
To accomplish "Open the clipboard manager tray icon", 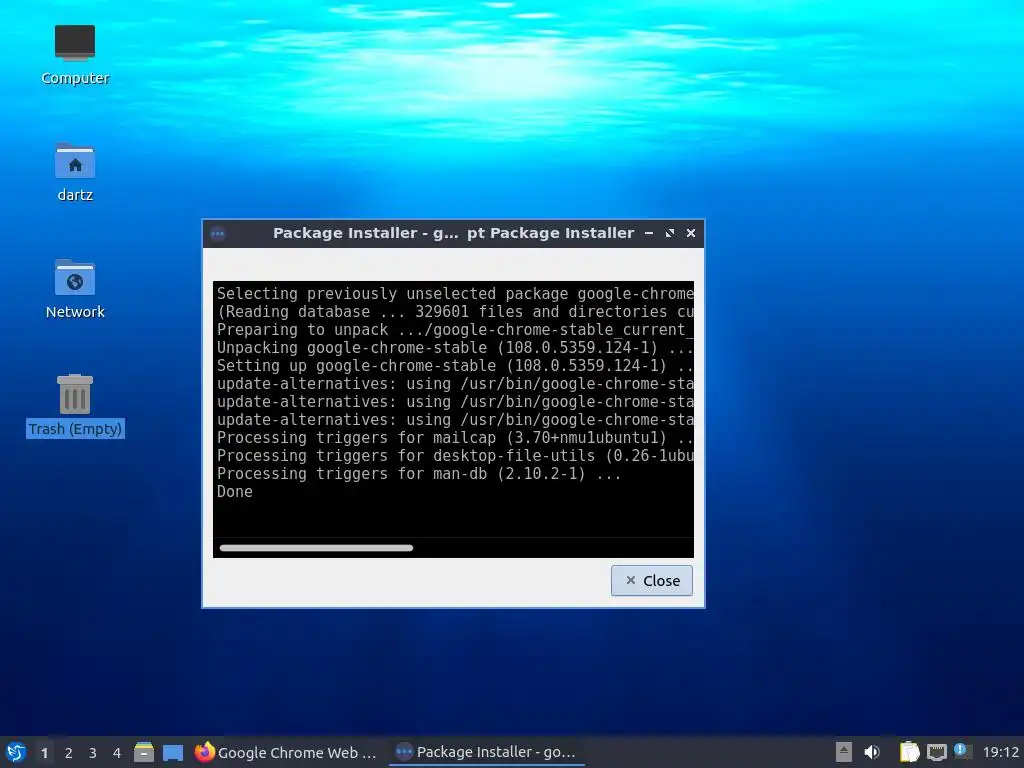I will [x=909, y=752].
